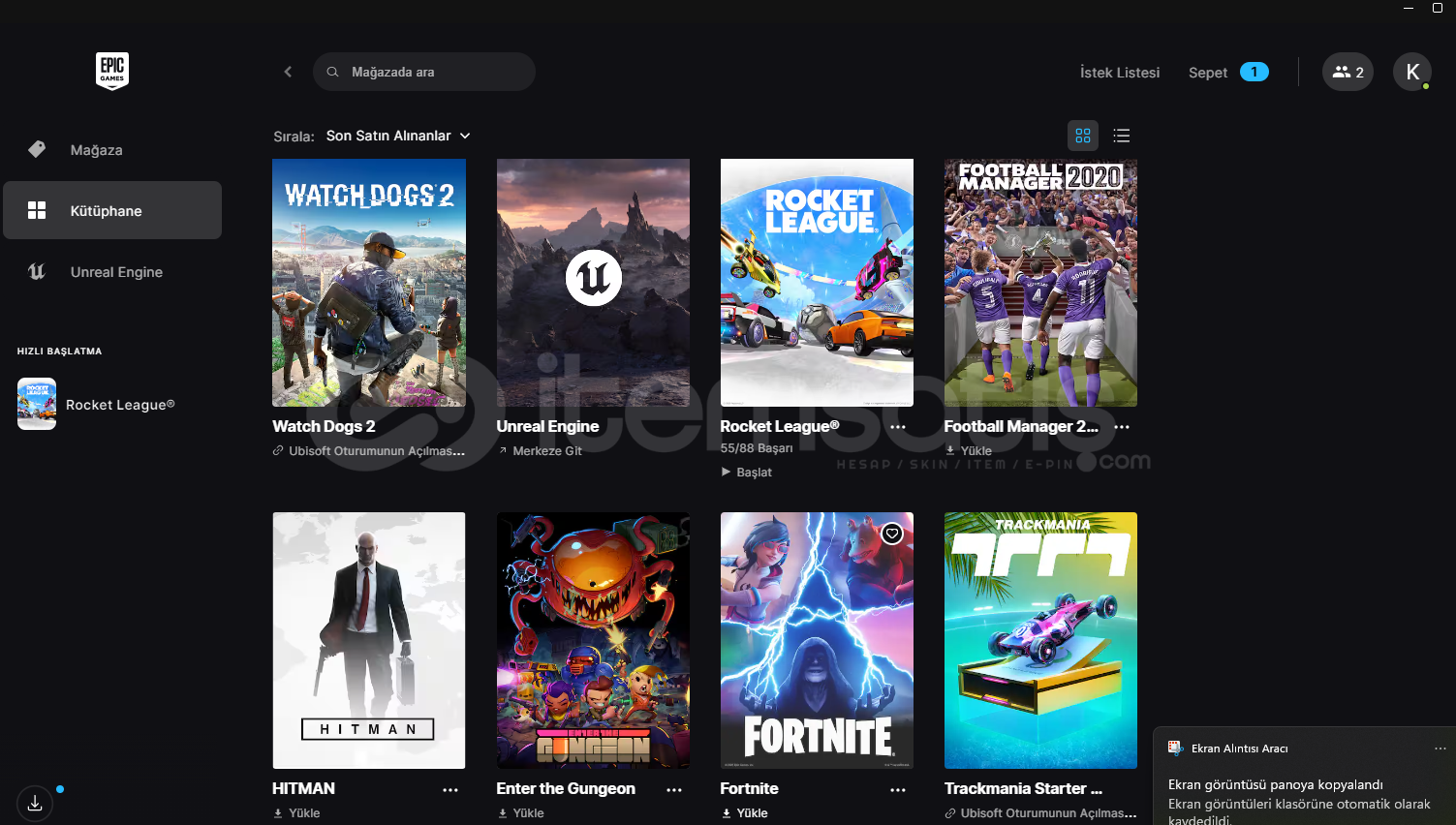Image resolution: width=1456 pixels, height=825 pixels.
Task: Click the Mağazada ara search field
Action: [x=424, y=72]
